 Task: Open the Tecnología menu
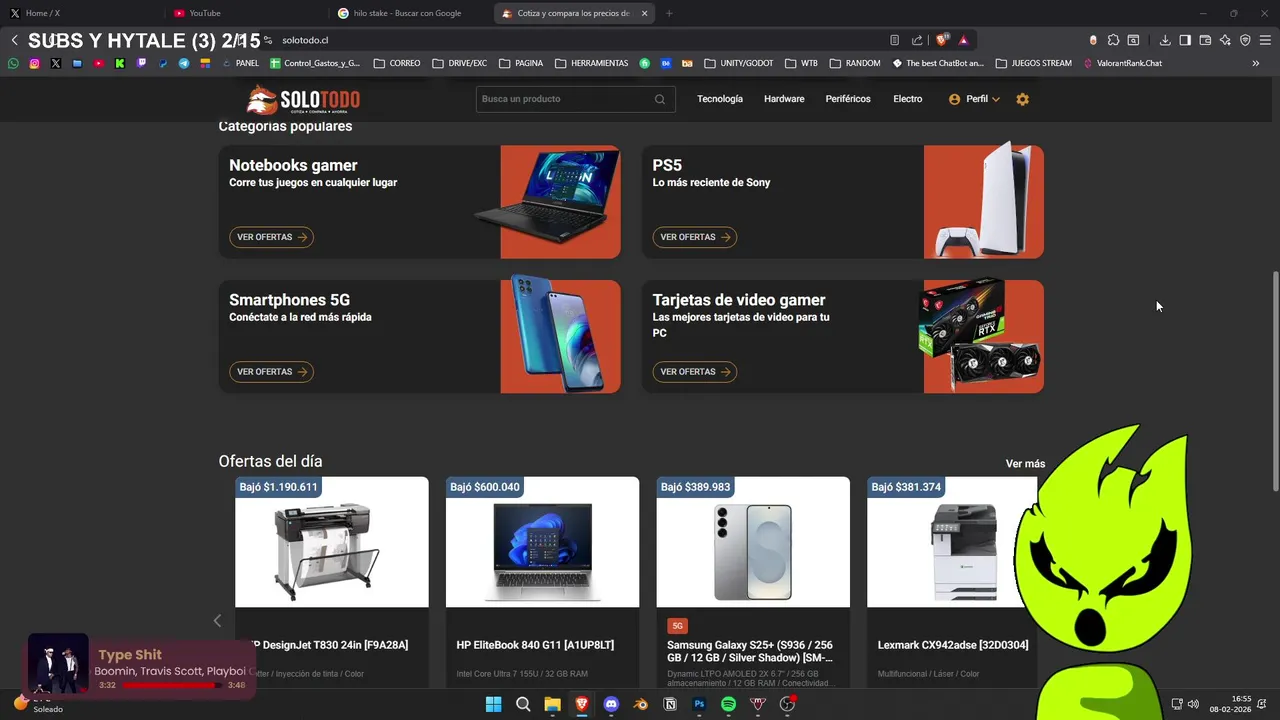720,99
